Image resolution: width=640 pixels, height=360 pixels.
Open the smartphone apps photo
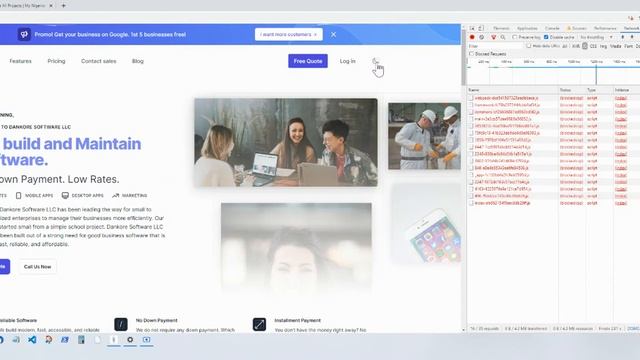click(426, 224)
